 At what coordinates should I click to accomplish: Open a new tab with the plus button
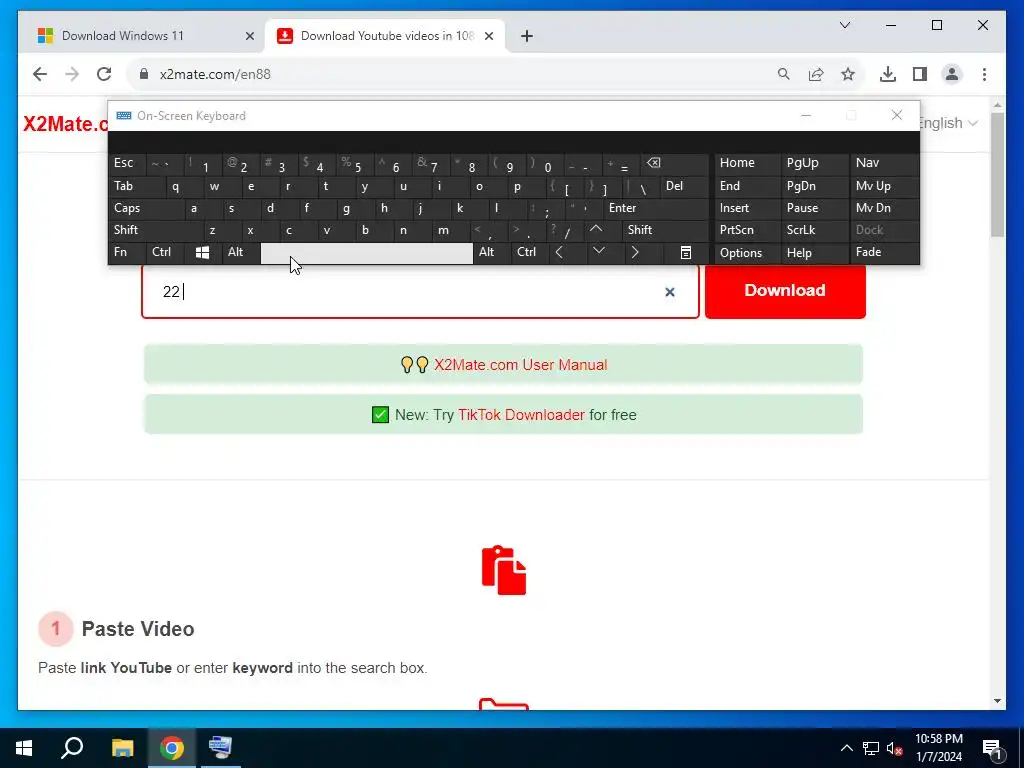(527, 36)
